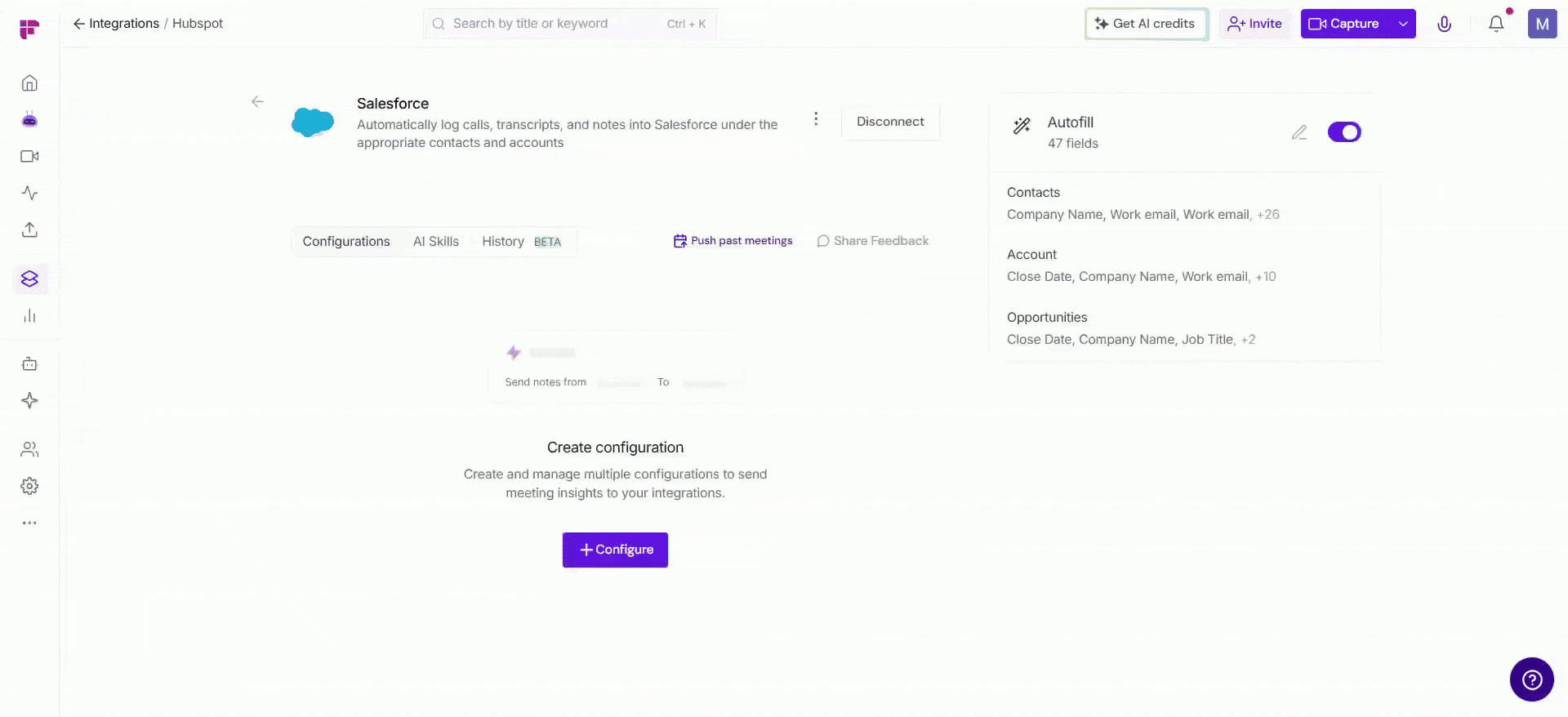
Task: Click the Fireflies logo icon
Action: (x=29, y=29)
